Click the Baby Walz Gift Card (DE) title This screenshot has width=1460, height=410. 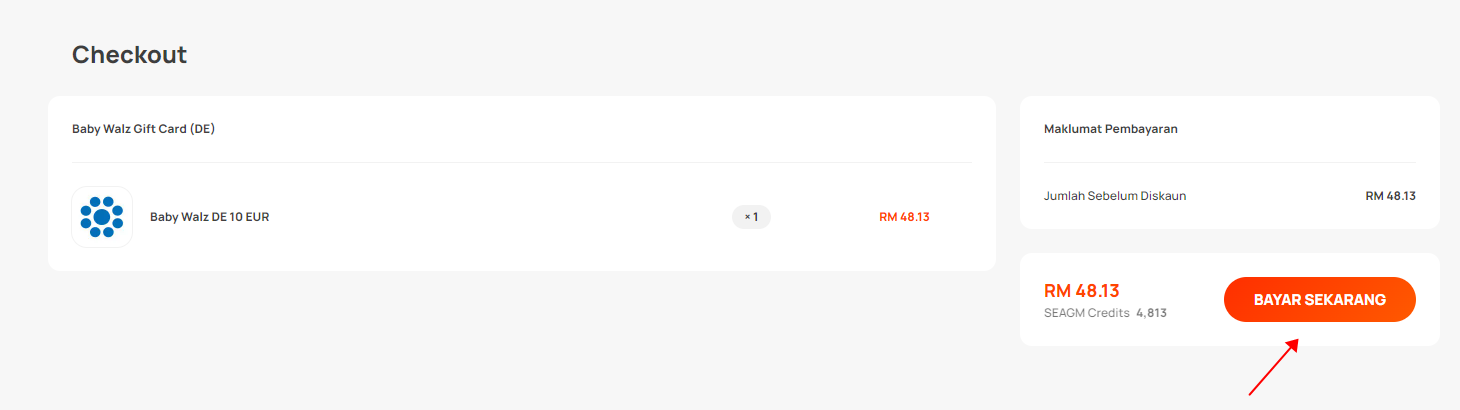(143, 129)
